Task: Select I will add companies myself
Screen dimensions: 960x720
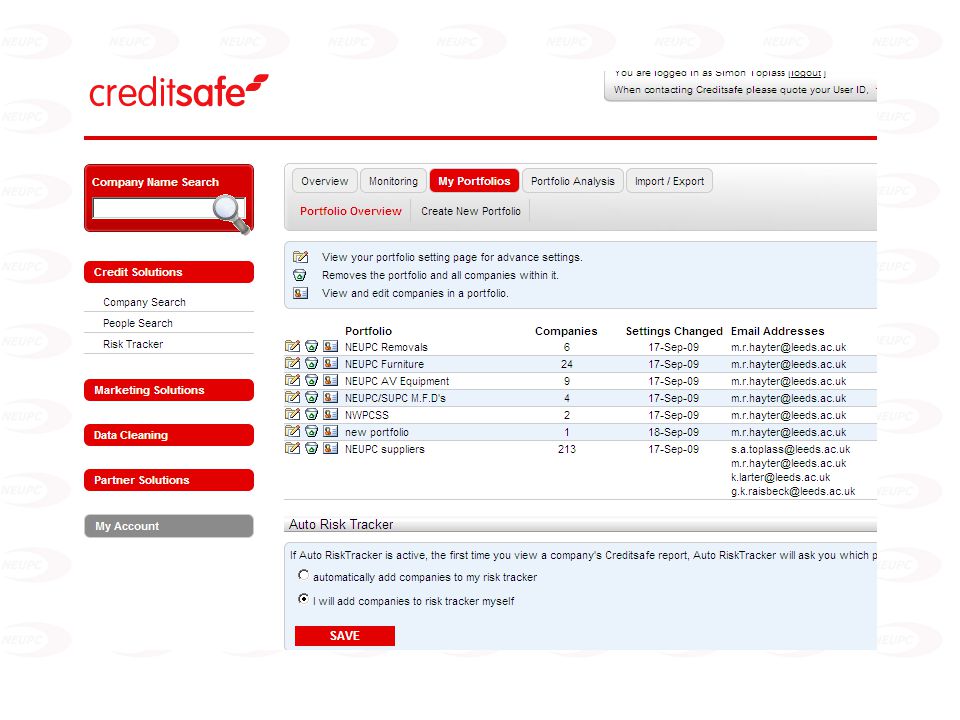Action: pos(303,599)
